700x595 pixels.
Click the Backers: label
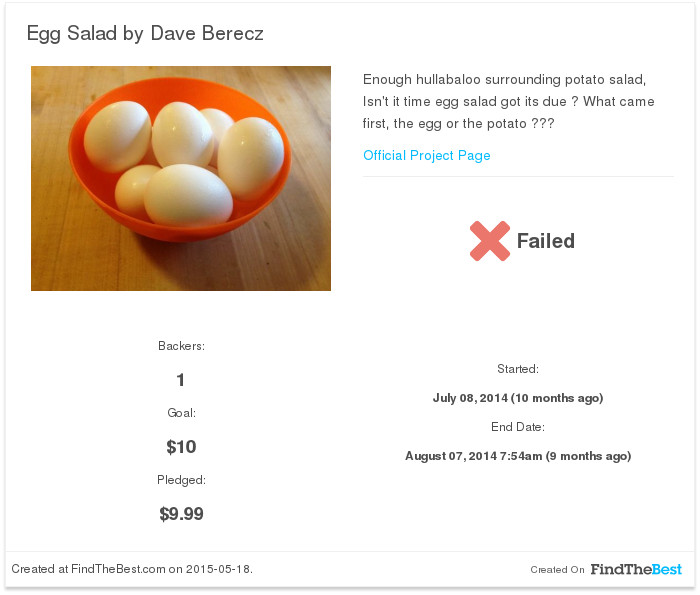tap(181, 346)
